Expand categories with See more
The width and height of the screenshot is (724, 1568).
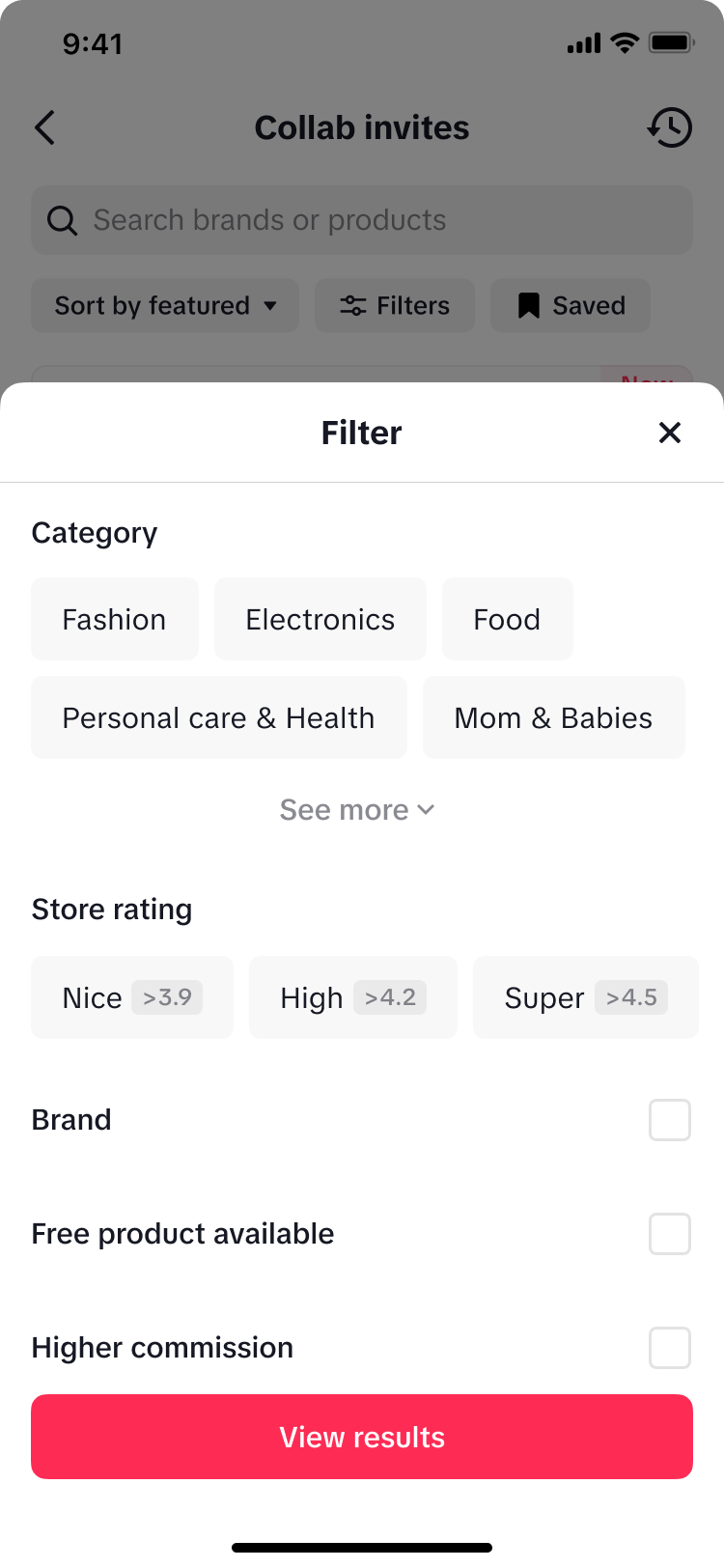(357, 810)
